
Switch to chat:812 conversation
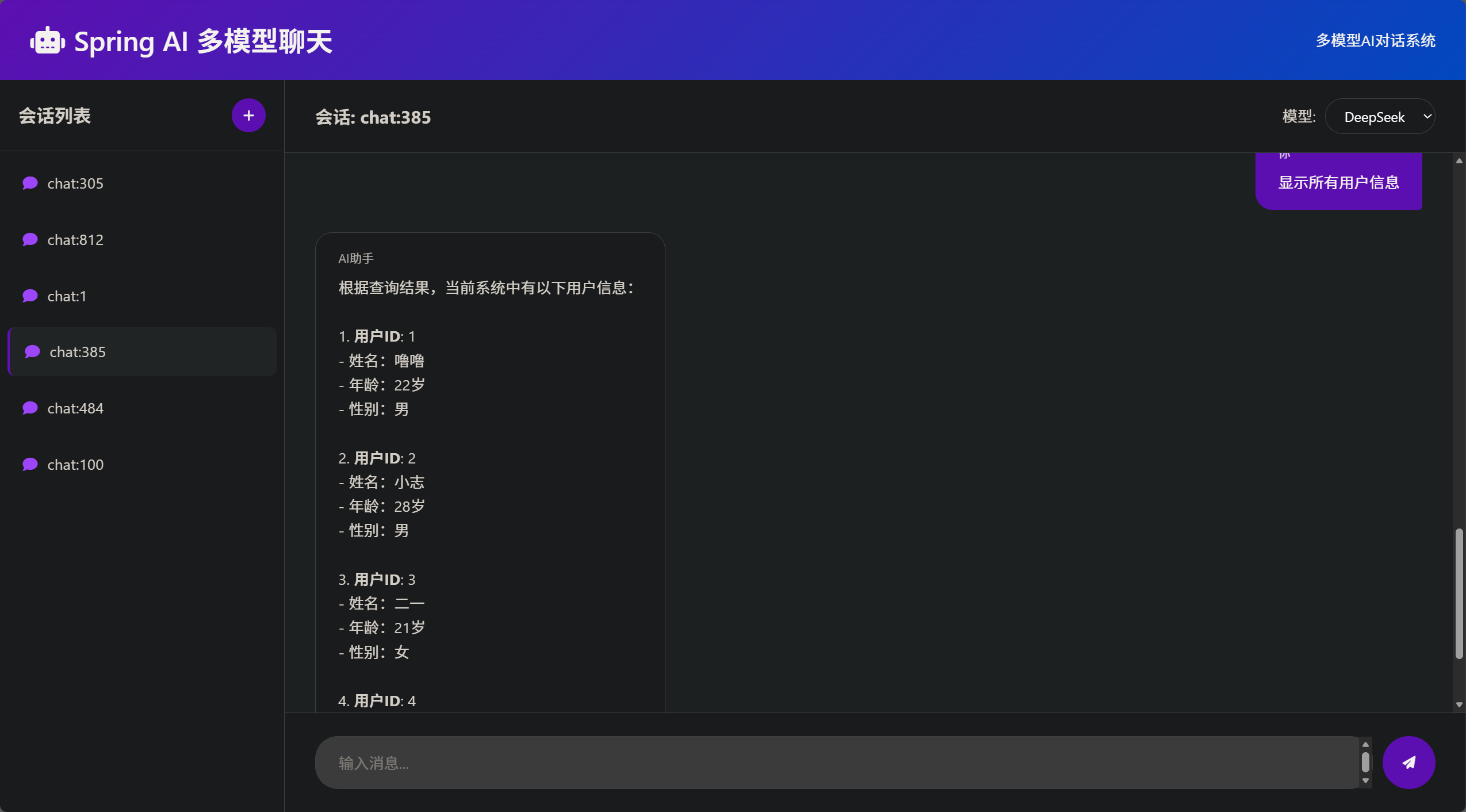tap(75, 240)
